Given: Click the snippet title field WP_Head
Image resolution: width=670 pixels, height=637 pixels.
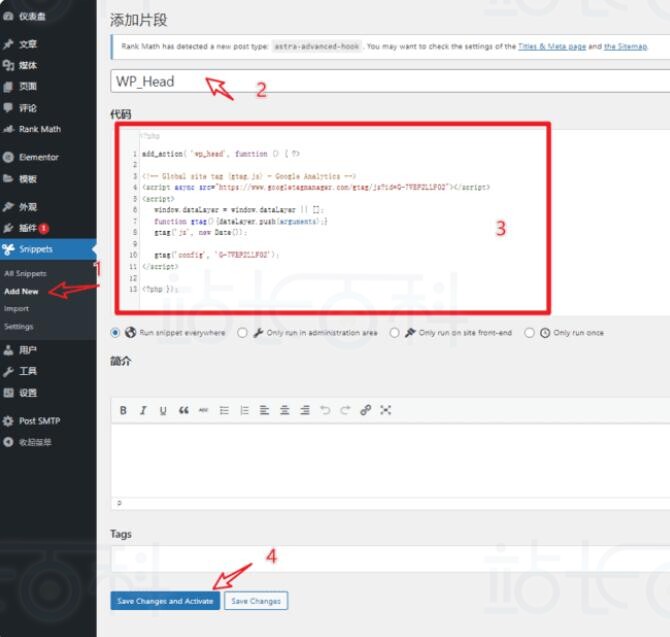Looking at the screenshot, I should pos(390,81).
